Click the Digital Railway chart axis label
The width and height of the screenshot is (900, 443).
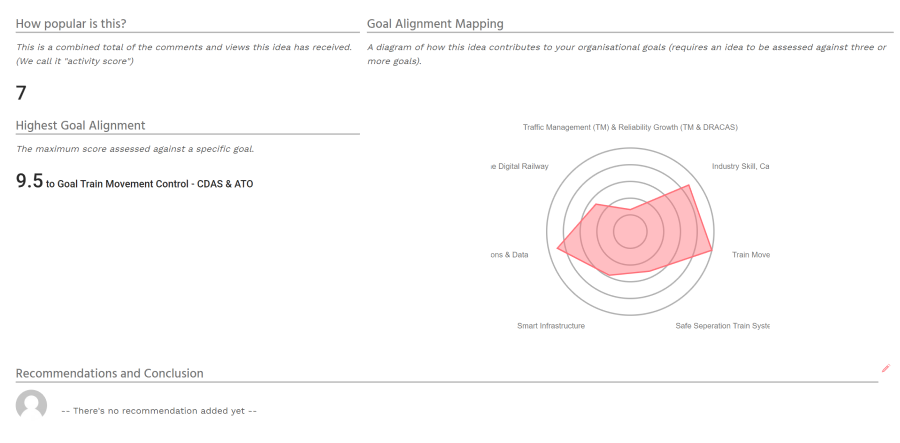tap(519, 166)
